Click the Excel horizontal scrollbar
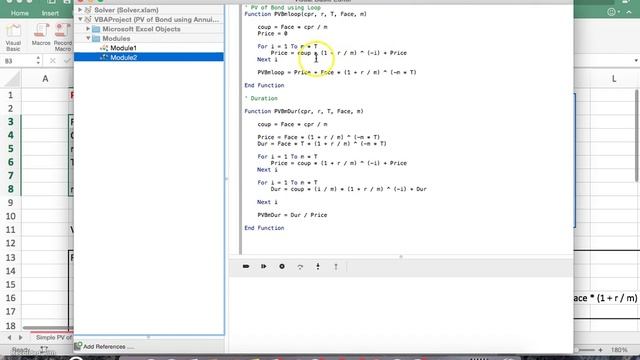Viewport: 640px width, 360px height. pyautogui.click(x=47, y=328)
